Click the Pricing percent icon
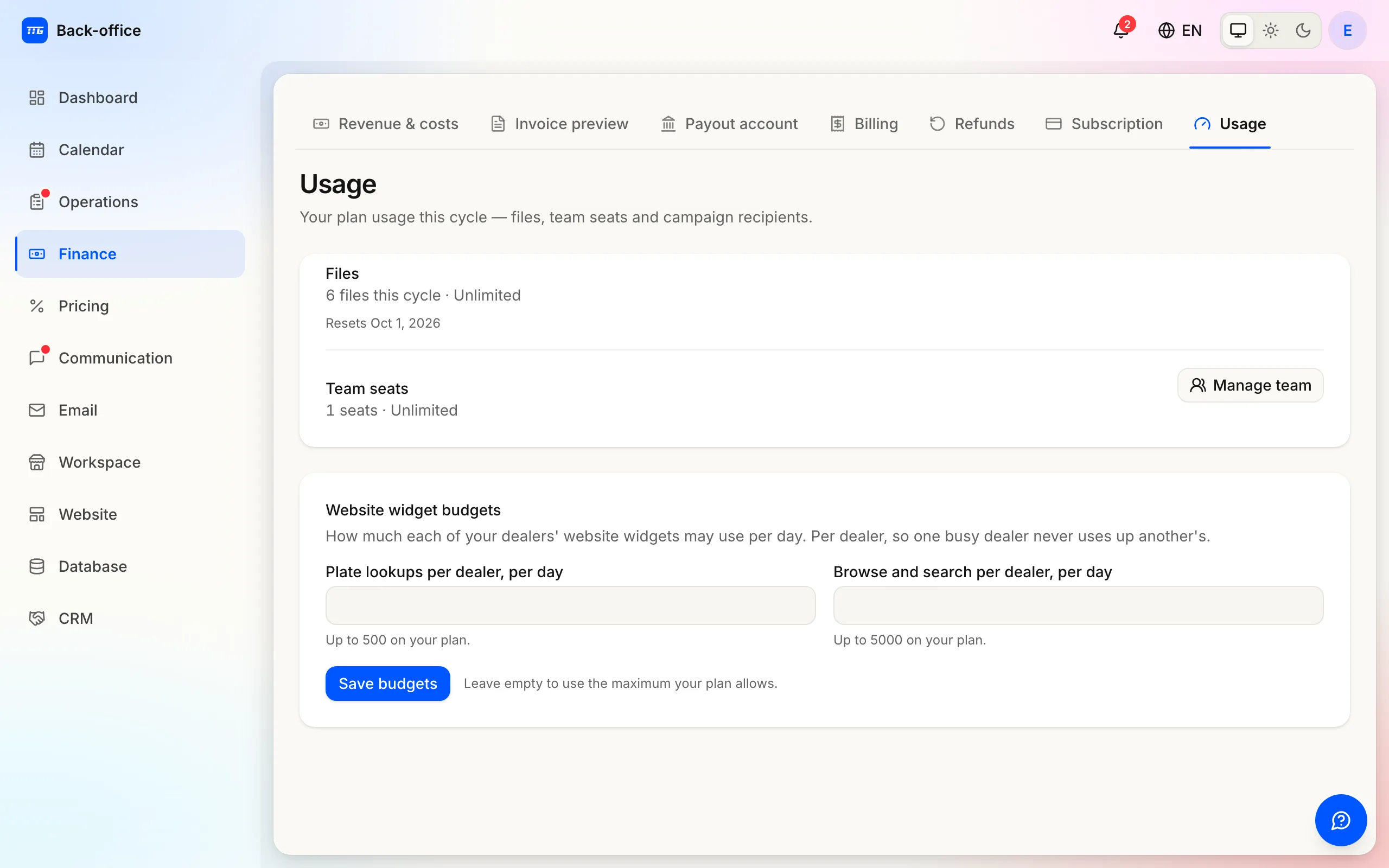Image resolution: width=1389 pixels, height=868 pixels. coord(37,306)
